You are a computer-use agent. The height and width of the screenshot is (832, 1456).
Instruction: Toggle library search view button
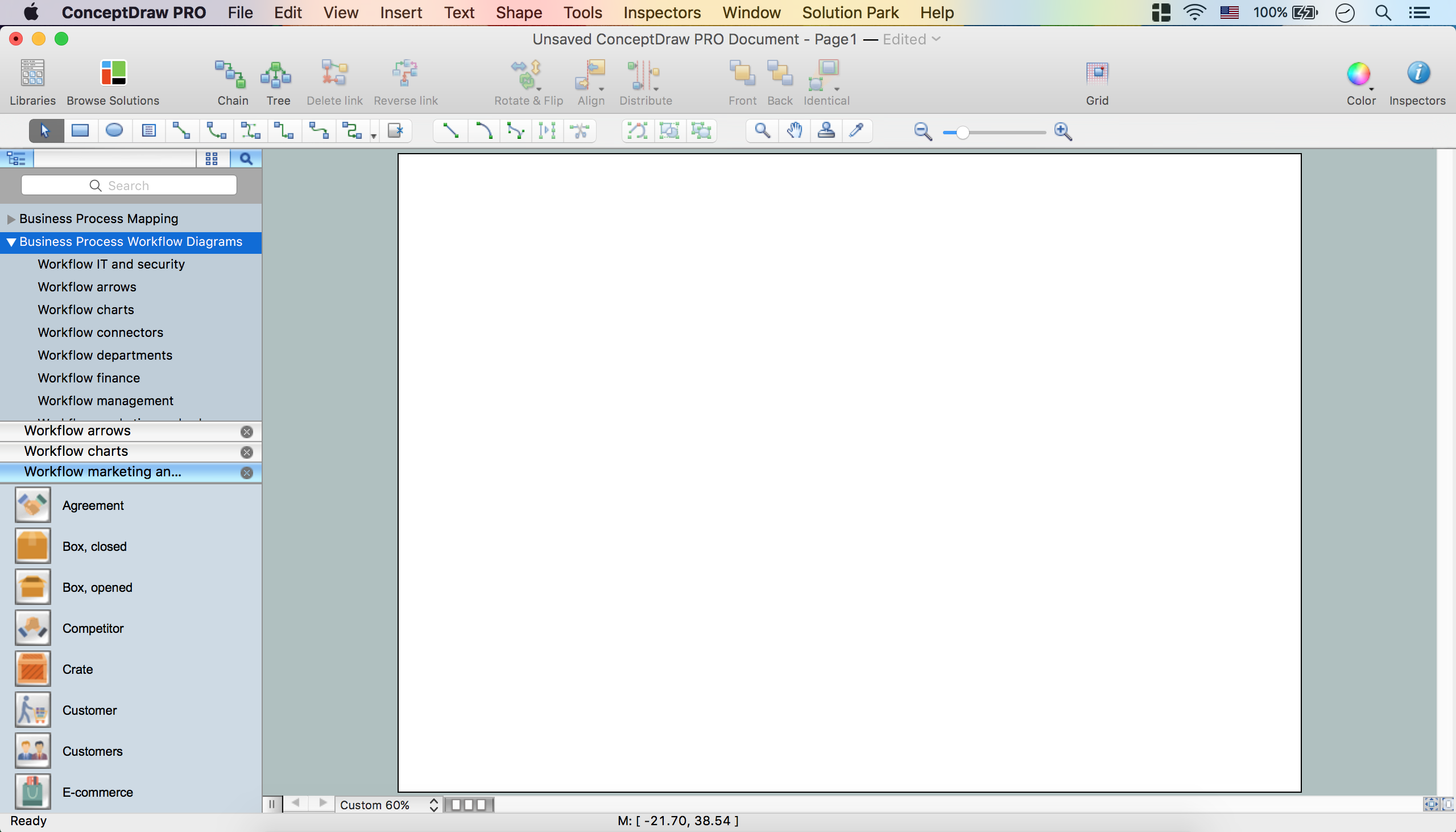coord(246,159)
